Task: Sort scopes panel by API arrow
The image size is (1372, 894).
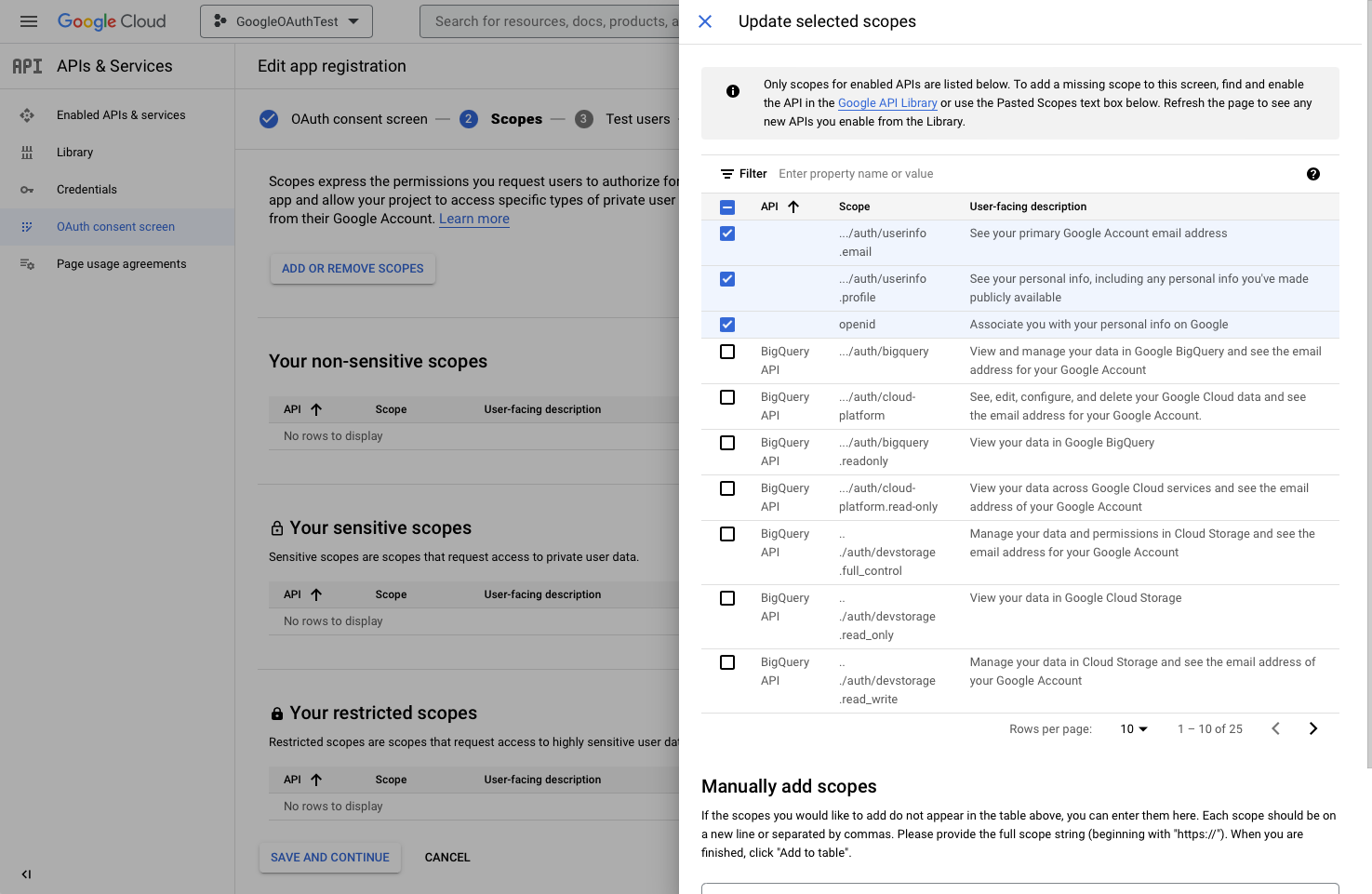Action: pyautogui.click(x=793, y=207)
